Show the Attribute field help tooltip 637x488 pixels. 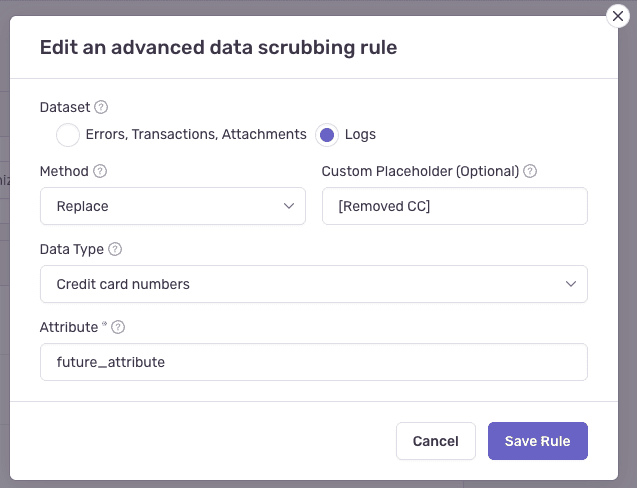click(x=118, y=327)
